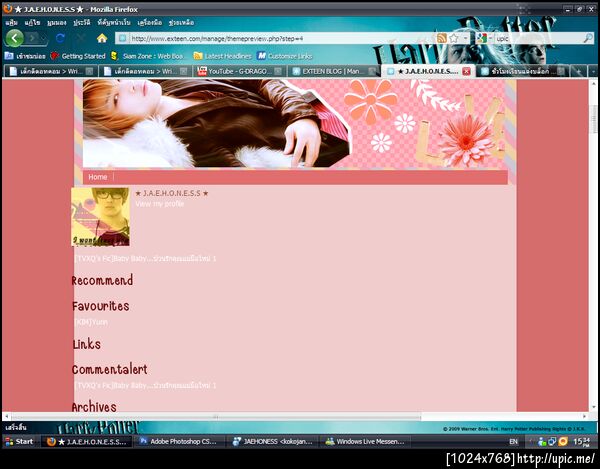This screenshot has width=600, height=469.
Task: Click the vertical scrollbar up arrow
Action: tap(594, 83)
